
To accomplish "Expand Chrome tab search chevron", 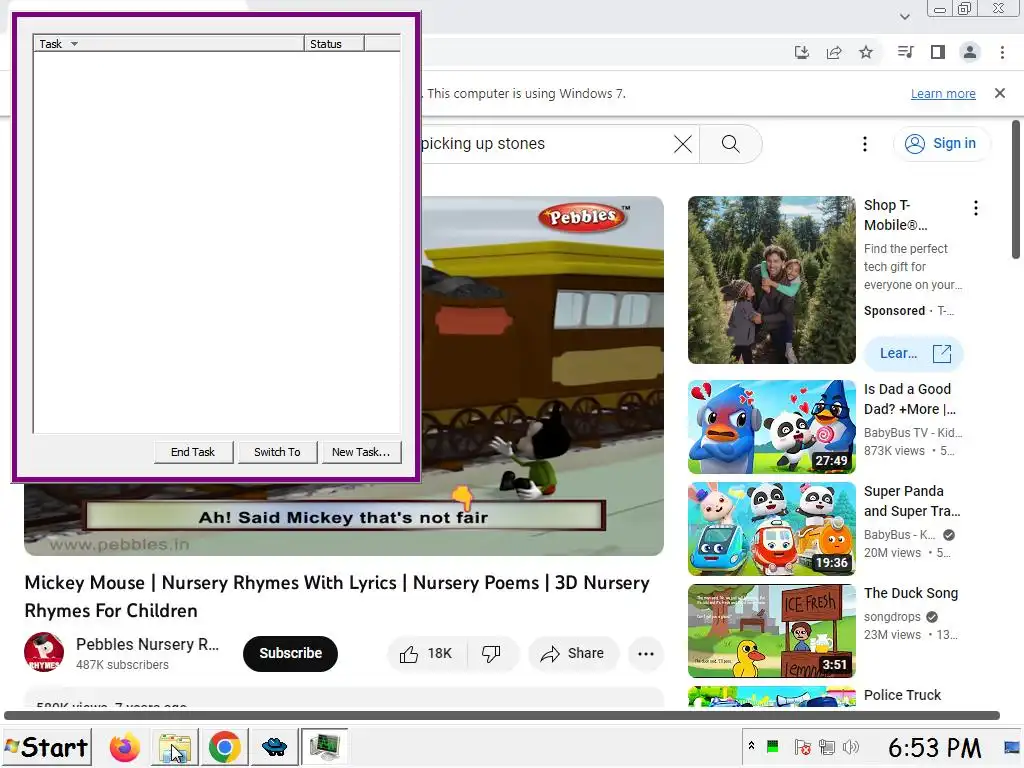I will click(904, 16).
